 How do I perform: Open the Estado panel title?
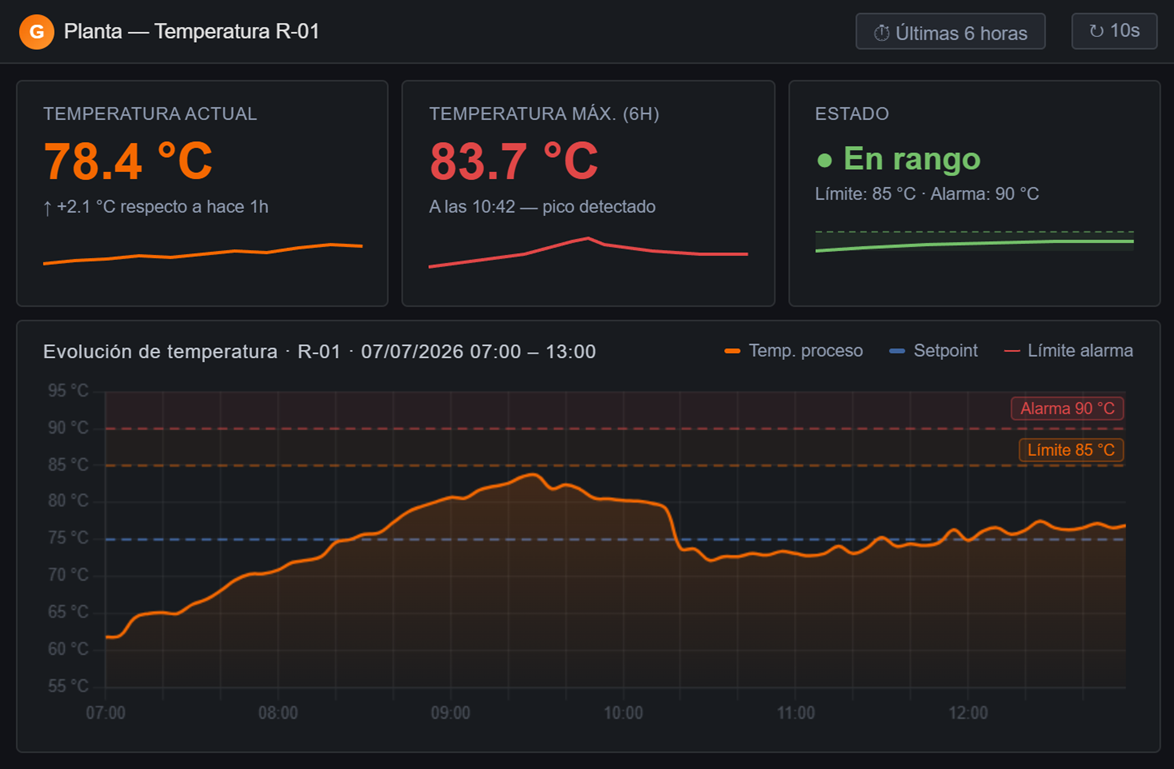coord(851,114)
